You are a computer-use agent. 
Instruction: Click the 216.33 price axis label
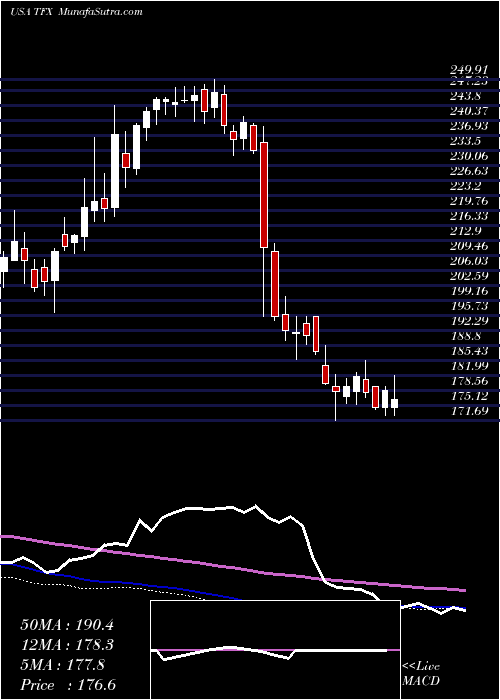click(468, 217)
